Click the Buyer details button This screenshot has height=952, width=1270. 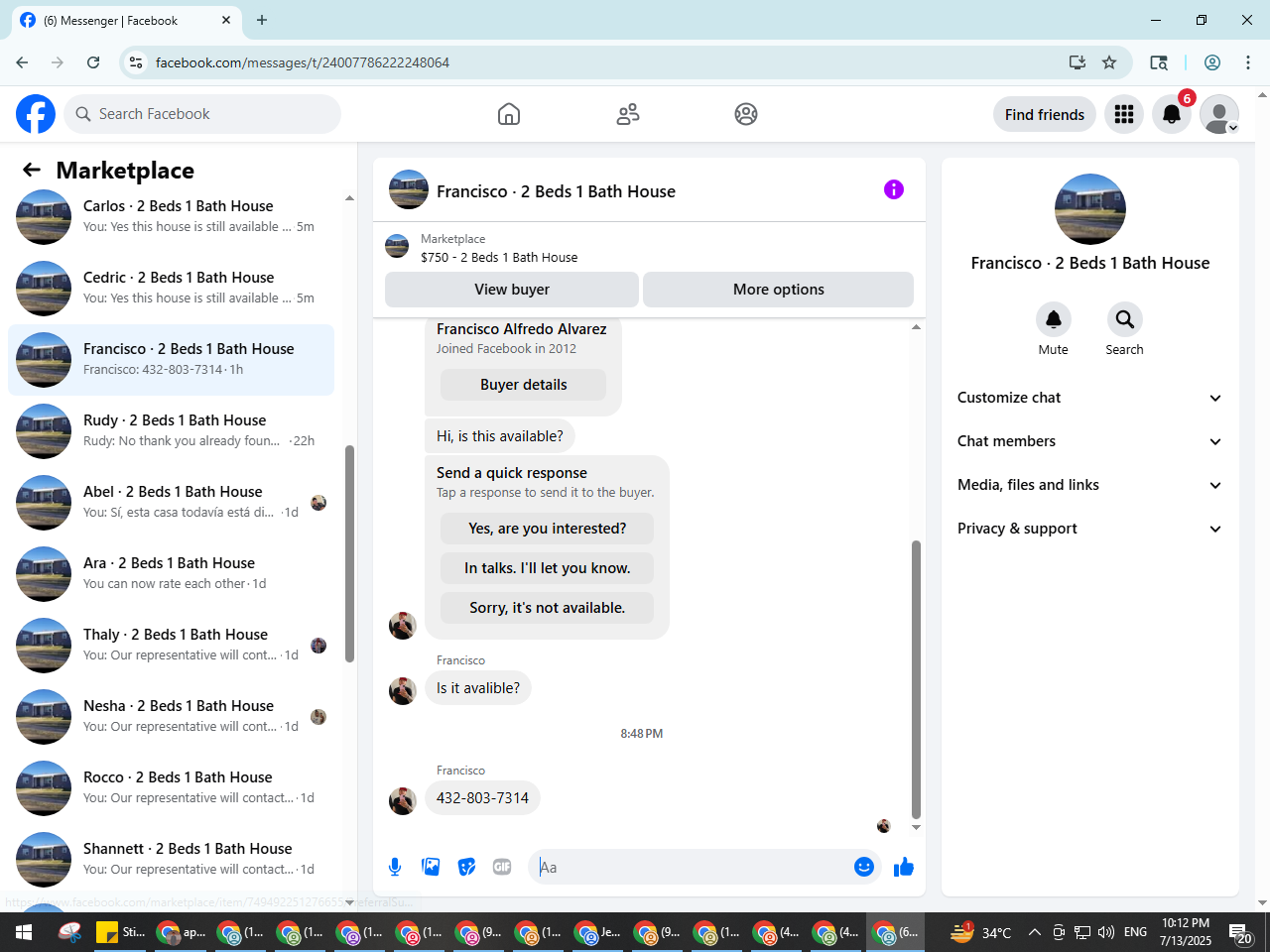coord(523,385)
